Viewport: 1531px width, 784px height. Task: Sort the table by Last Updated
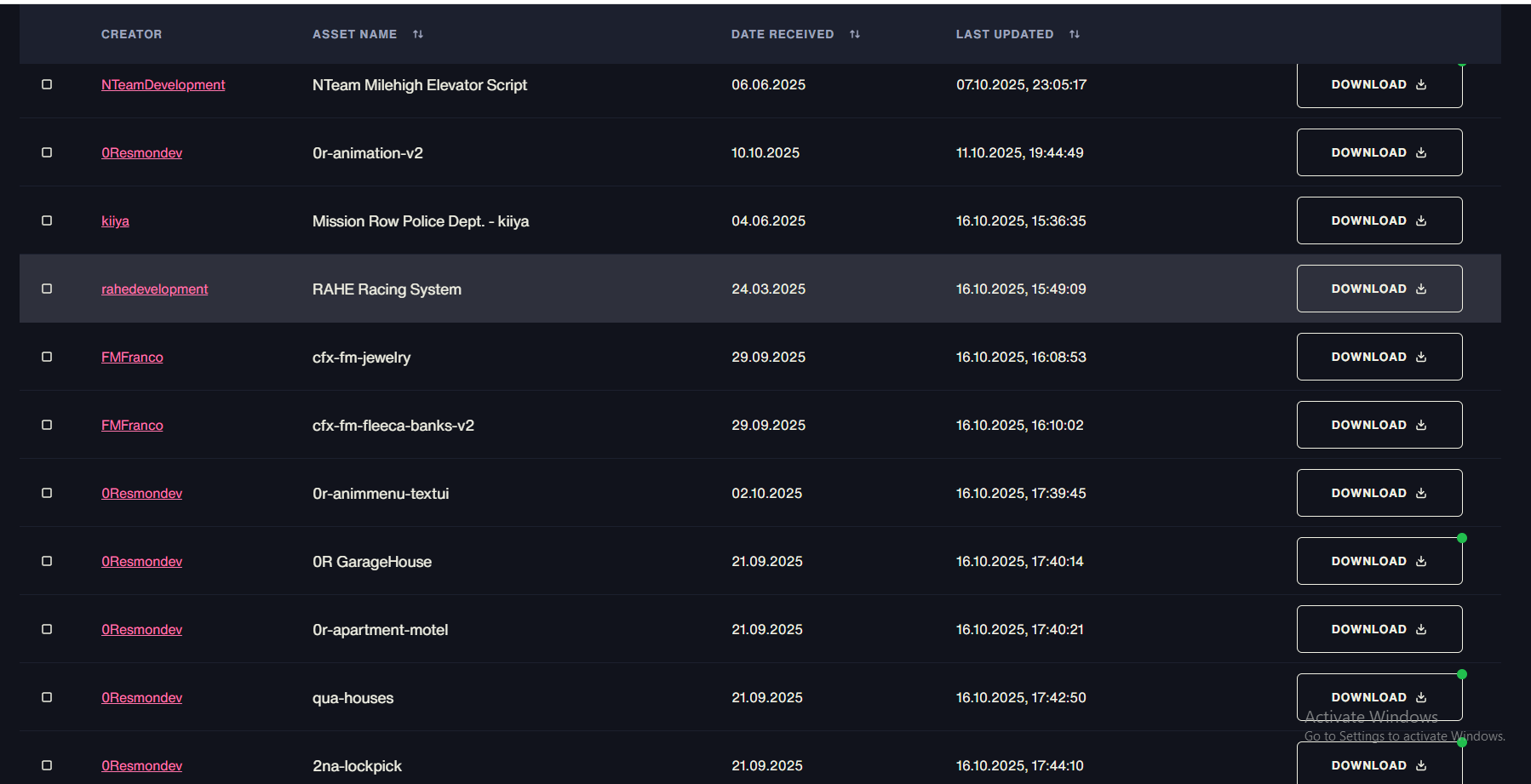(1075, 34)
